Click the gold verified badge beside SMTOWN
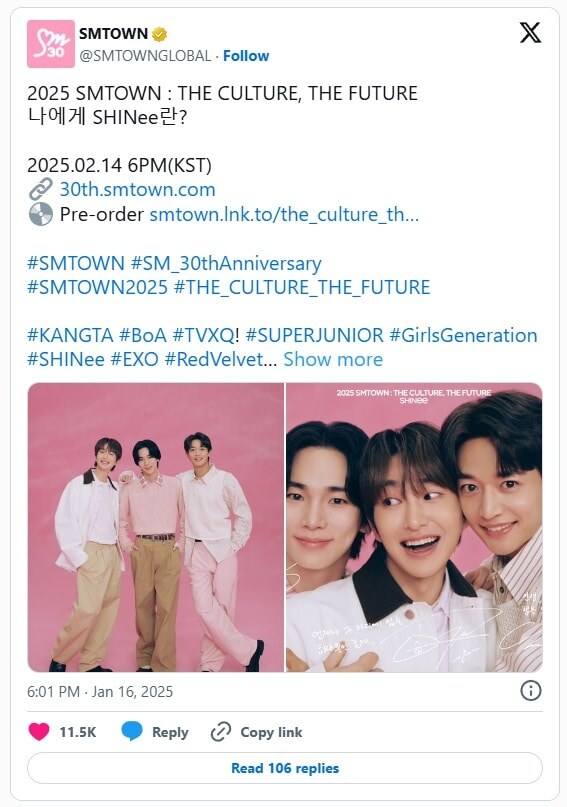567x807 pixels. tap(160, 34)
